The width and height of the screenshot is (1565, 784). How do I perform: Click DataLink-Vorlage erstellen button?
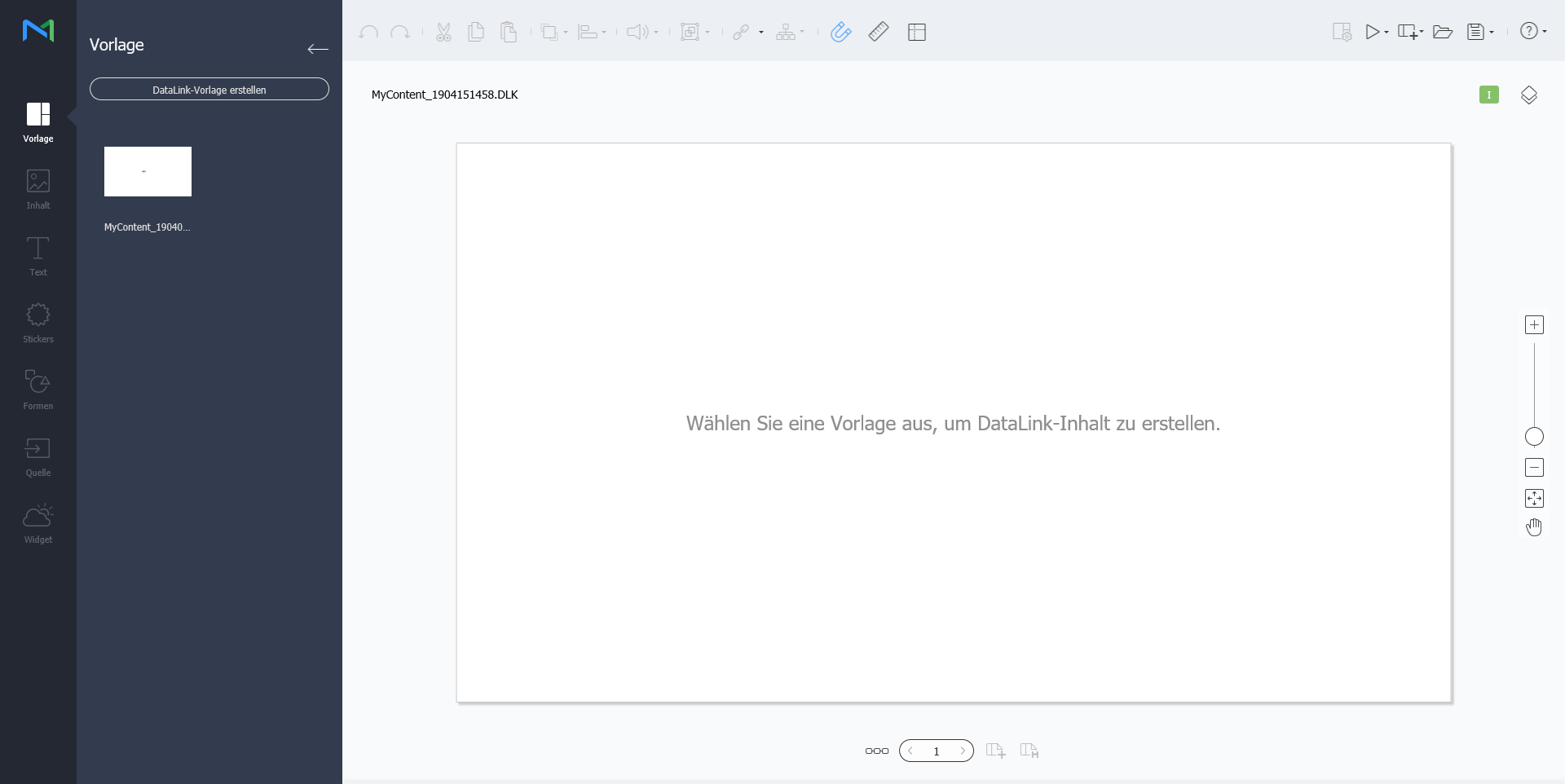coord(209,90)
